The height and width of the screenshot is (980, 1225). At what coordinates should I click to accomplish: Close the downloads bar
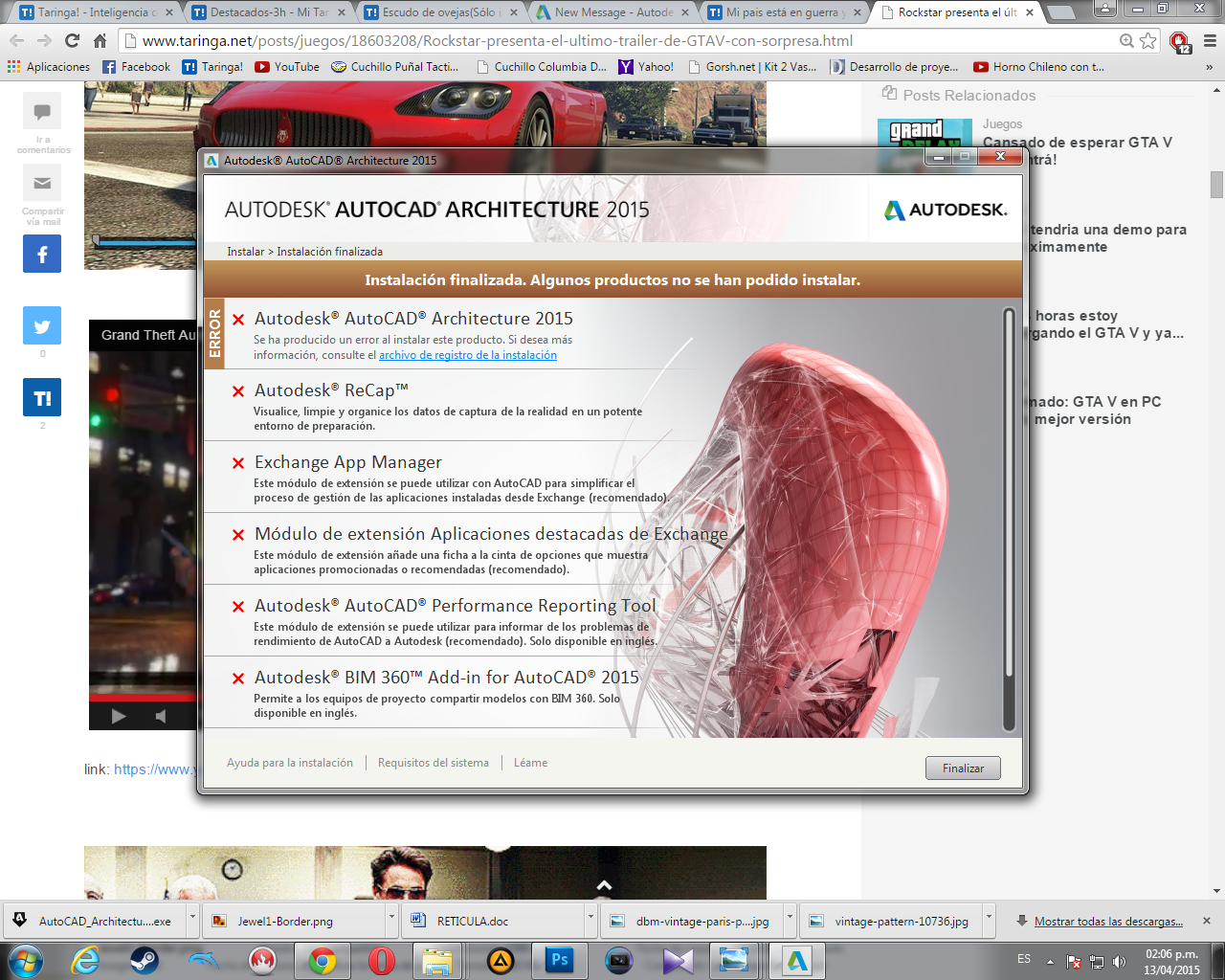[x=1207, y=921]
